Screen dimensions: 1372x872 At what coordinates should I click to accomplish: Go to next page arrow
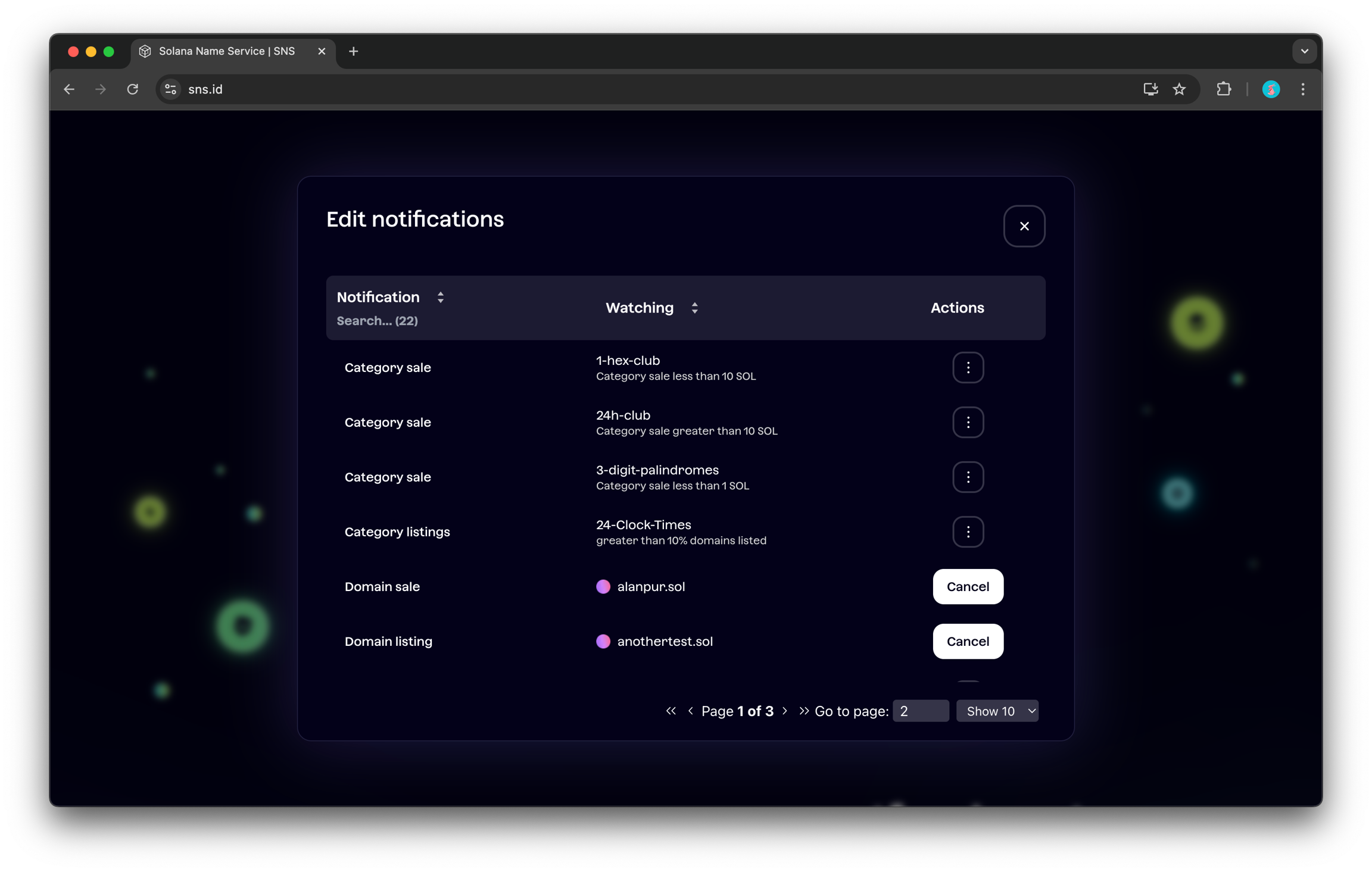(785, 711)
